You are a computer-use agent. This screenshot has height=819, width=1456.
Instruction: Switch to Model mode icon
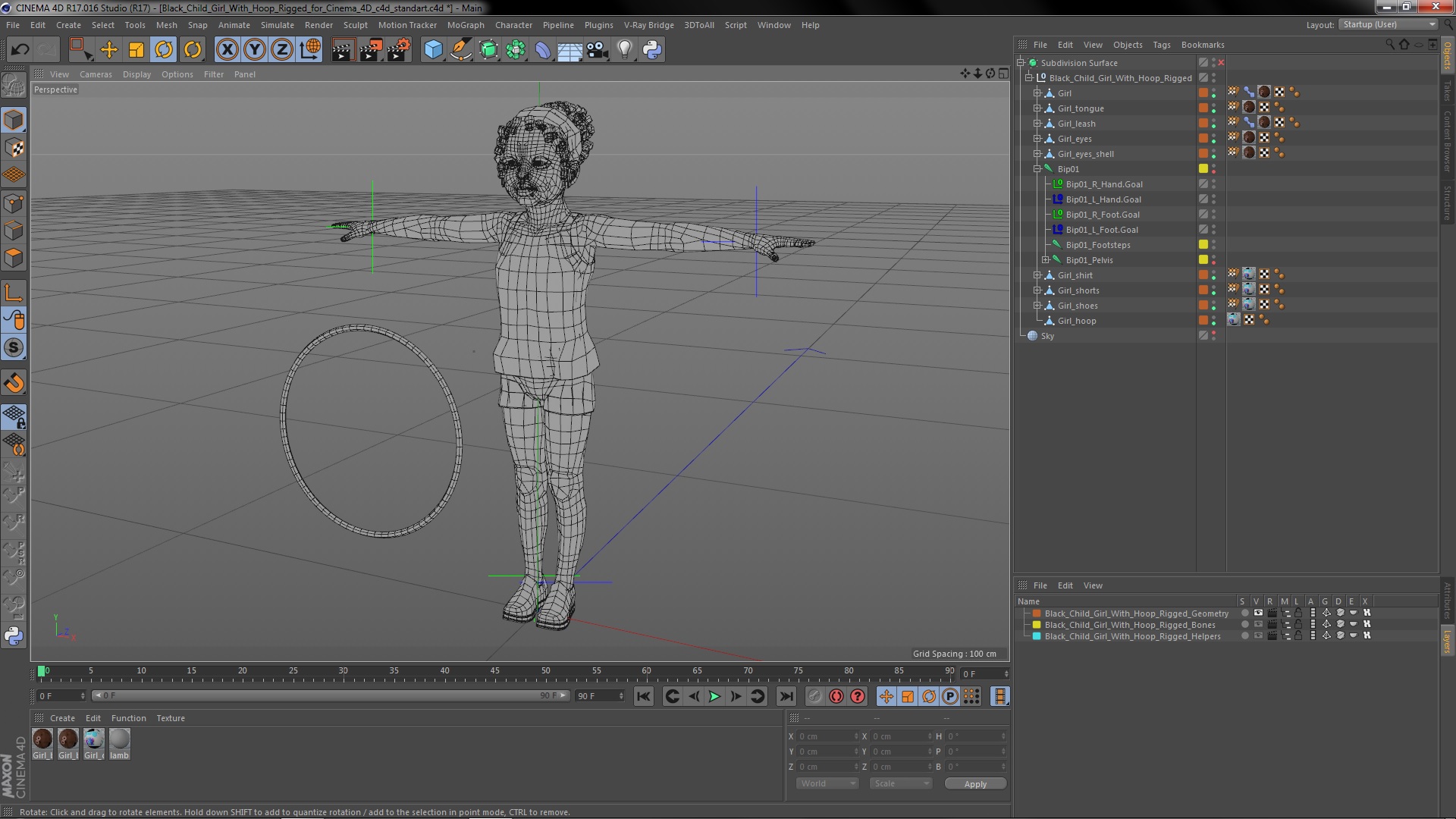coord(14,120)
